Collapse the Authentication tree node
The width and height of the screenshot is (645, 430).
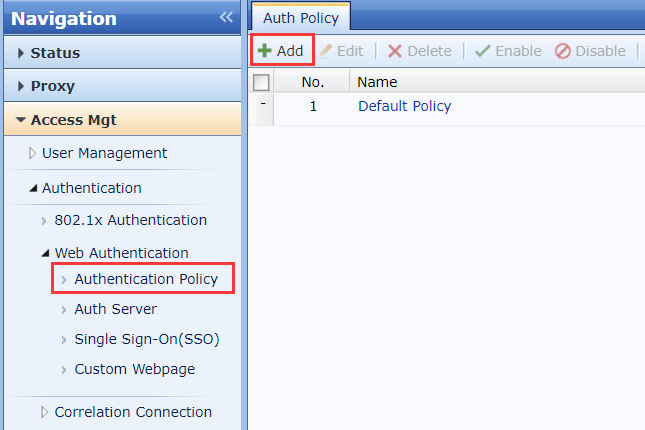click(x=32, y=188)
